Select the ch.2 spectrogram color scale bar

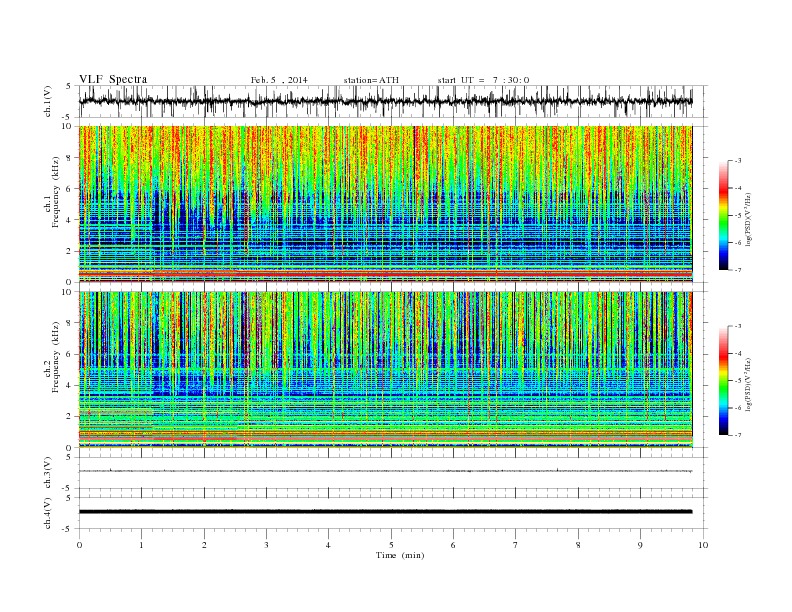click(724, 380)
